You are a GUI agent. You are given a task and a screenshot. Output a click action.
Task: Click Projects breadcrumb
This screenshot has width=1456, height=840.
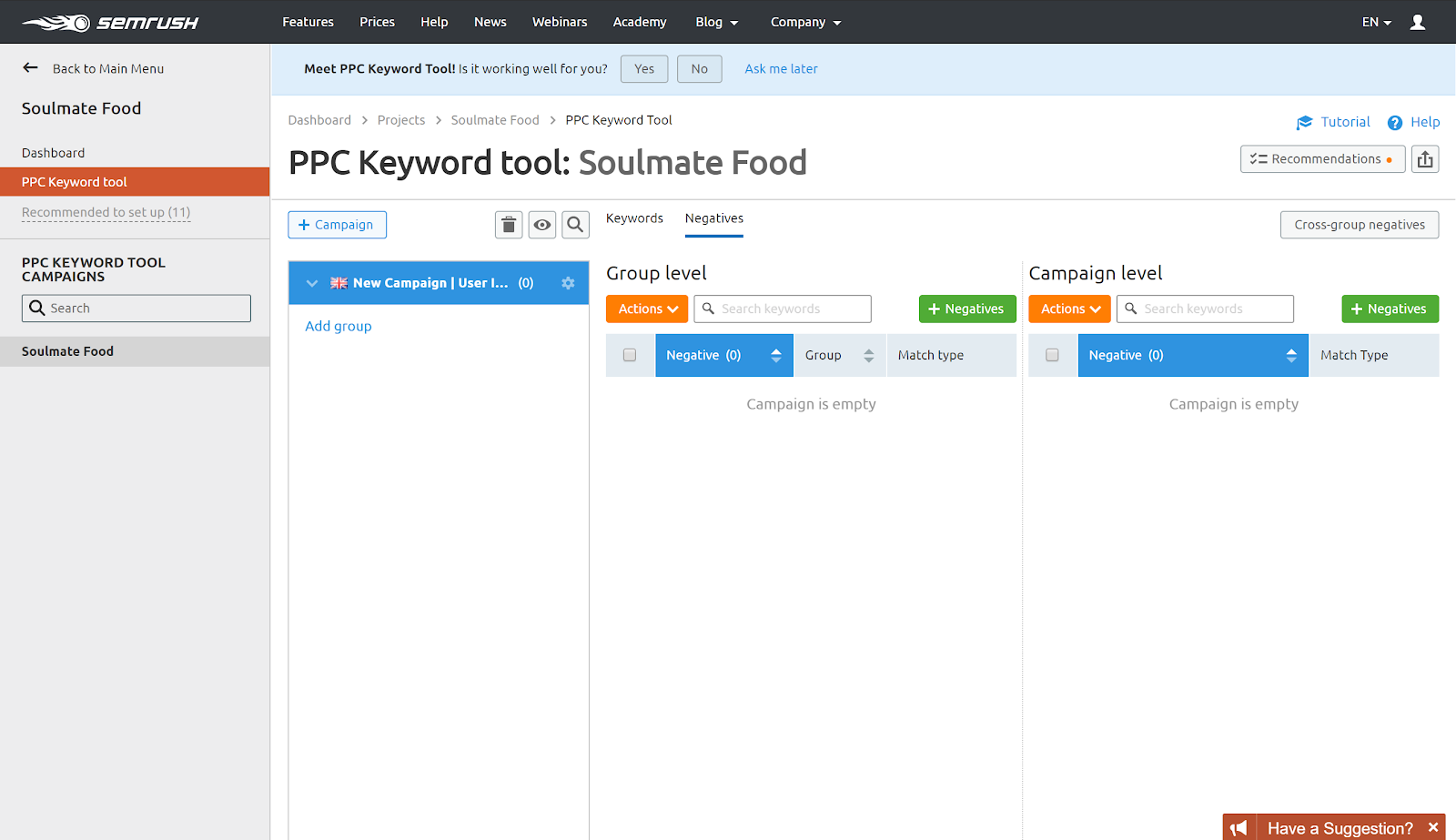[x=401, y=120]
